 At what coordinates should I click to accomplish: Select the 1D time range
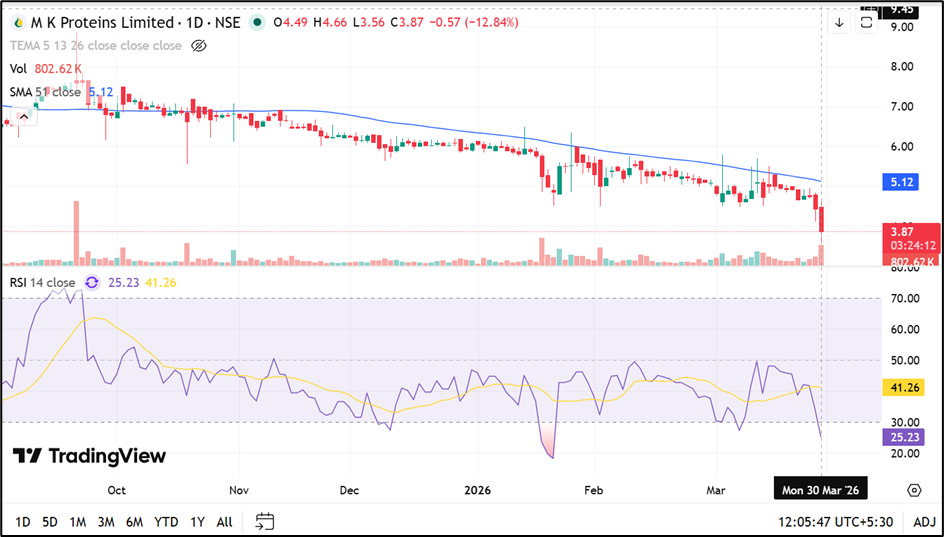(x=22, y=521)
